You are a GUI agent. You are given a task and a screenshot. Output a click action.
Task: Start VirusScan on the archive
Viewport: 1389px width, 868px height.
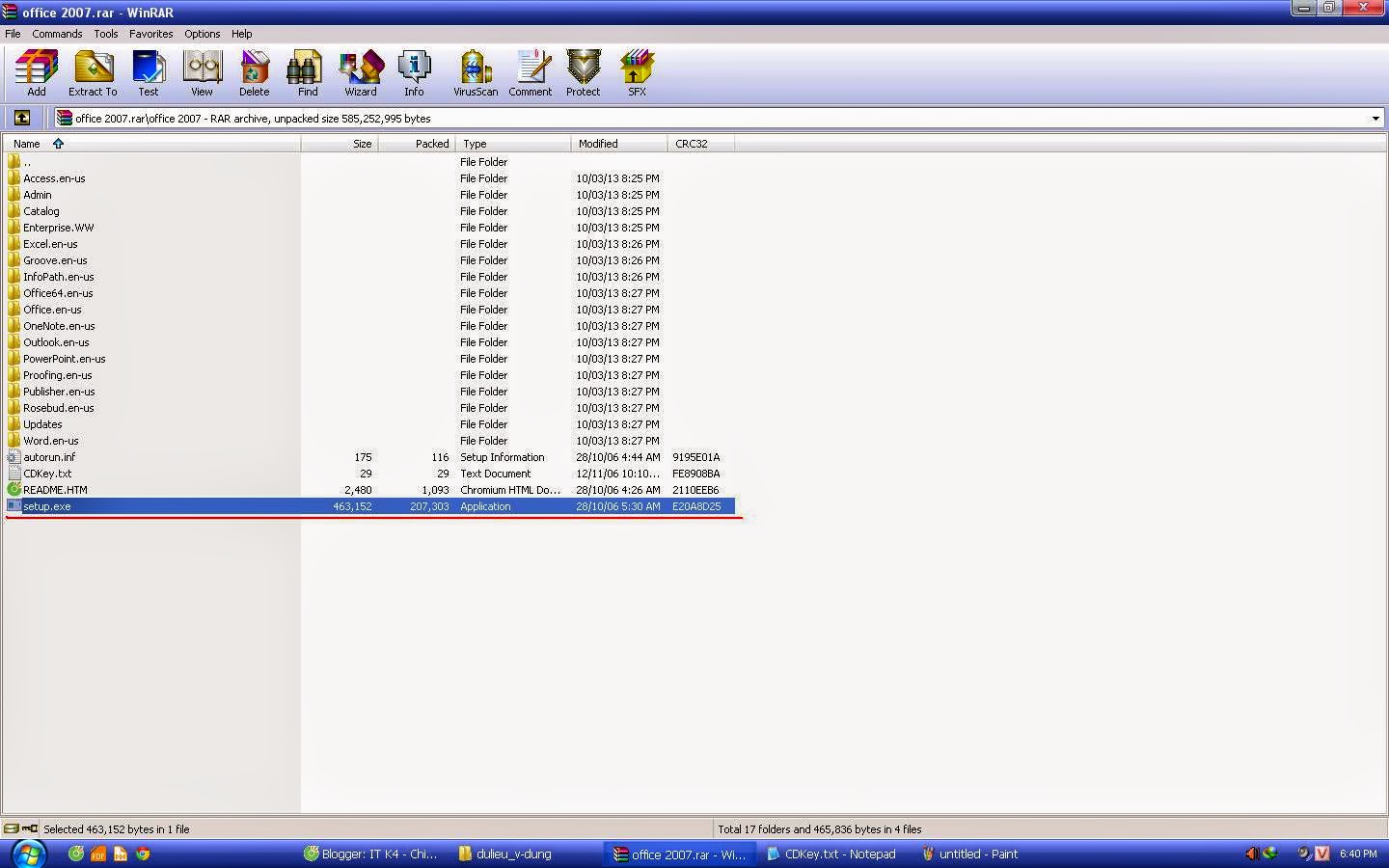476,73
